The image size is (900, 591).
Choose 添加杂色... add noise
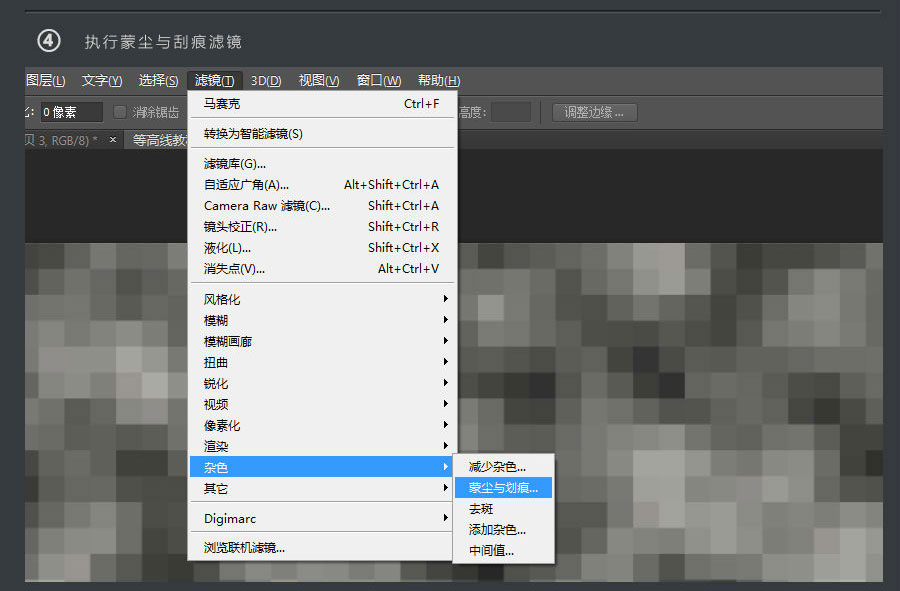click(503, 530)
